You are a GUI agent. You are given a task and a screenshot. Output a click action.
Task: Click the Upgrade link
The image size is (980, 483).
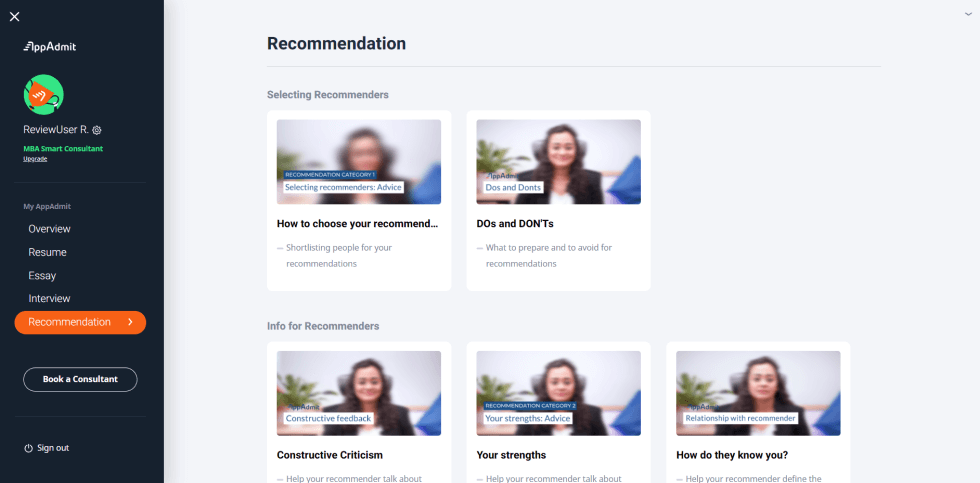pos(35,159)
